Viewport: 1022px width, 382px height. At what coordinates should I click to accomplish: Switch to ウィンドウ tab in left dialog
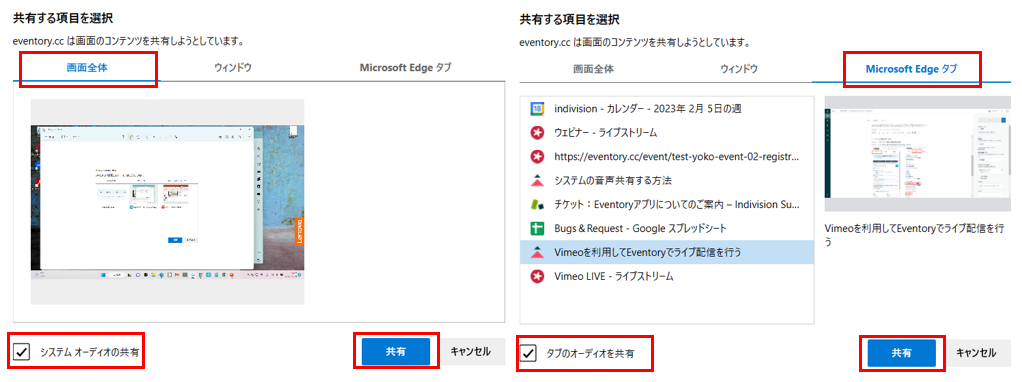point(233,68)
